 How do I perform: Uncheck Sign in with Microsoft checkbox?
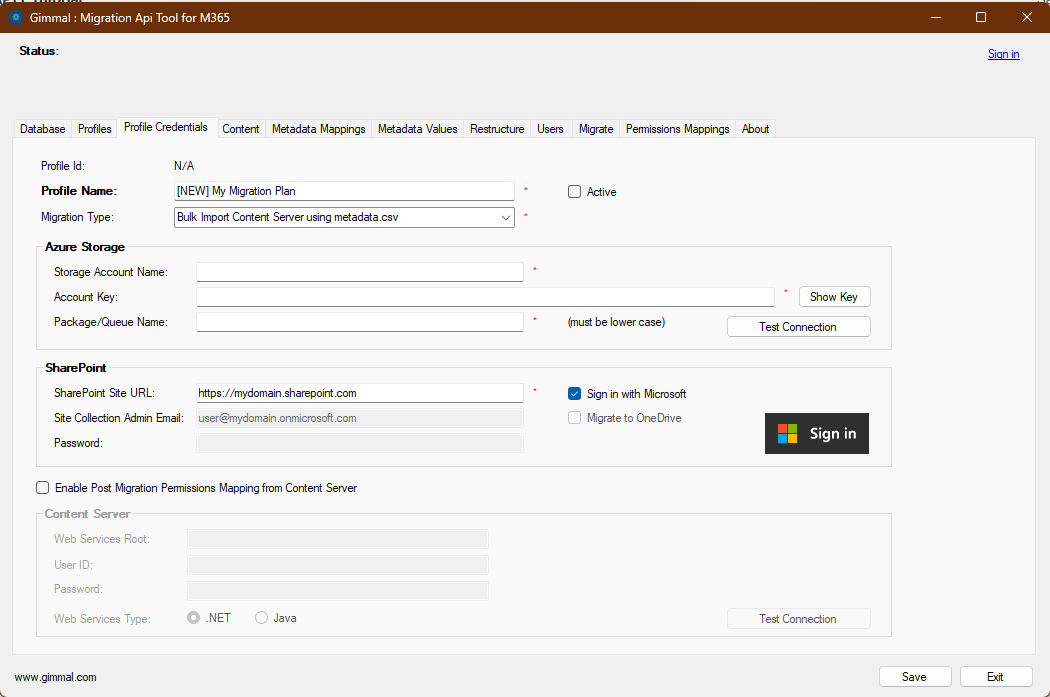[574, 394]
